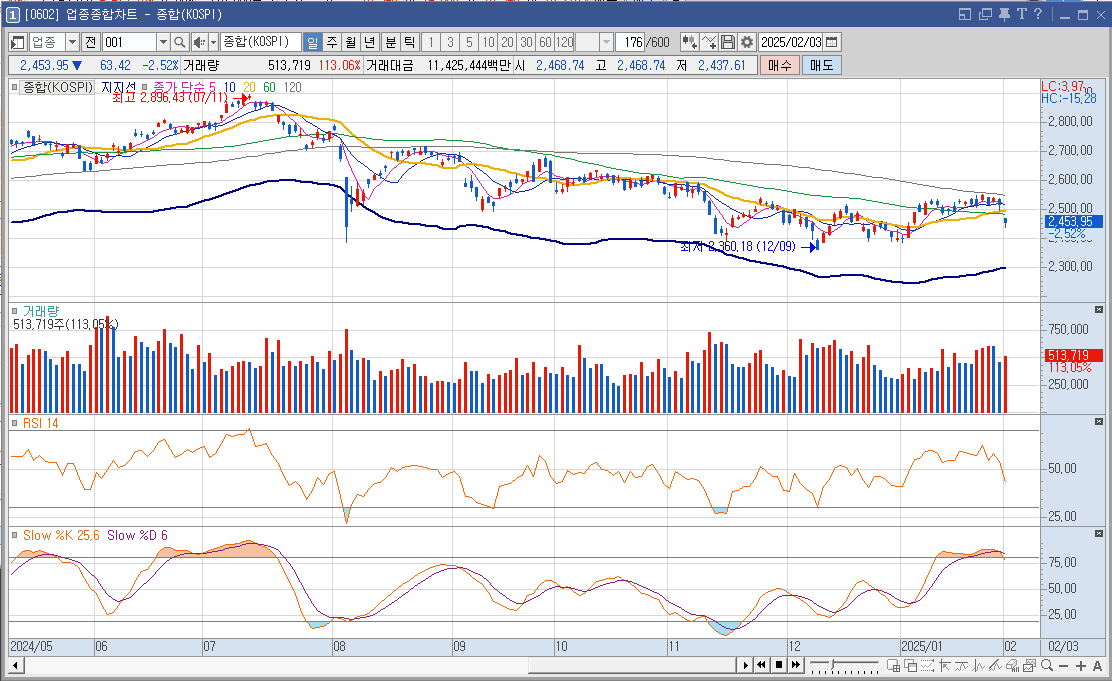Screen dimensions: 1112x681
Task: Click the crosshair axis cursor icon
Action: pyautogui.click(x=944, y=665)
